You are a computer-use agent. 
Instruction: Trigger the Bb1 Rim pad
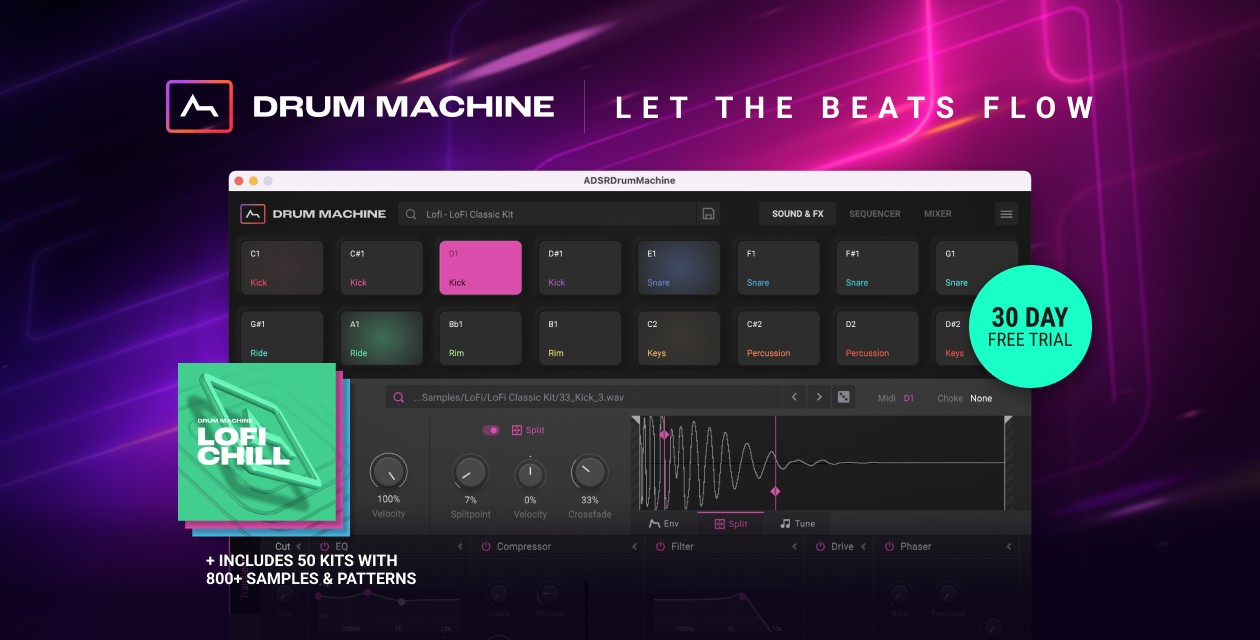(480, 338)
